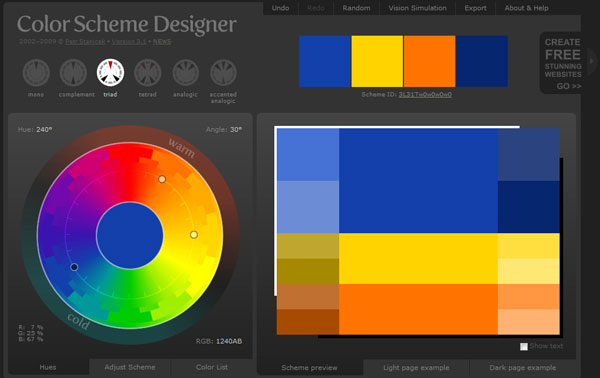Open the Export menu
This screenshot has width=600, height=378.
[475, 8]
